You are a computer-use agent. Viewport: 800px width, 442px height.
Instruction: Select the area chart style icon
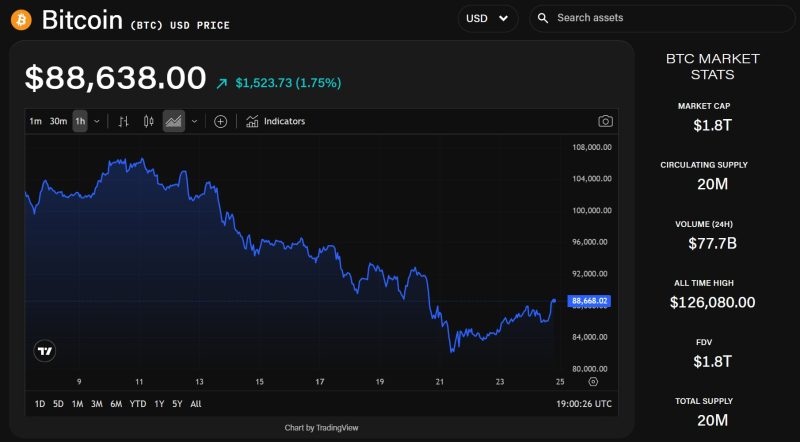coord(174,121)
